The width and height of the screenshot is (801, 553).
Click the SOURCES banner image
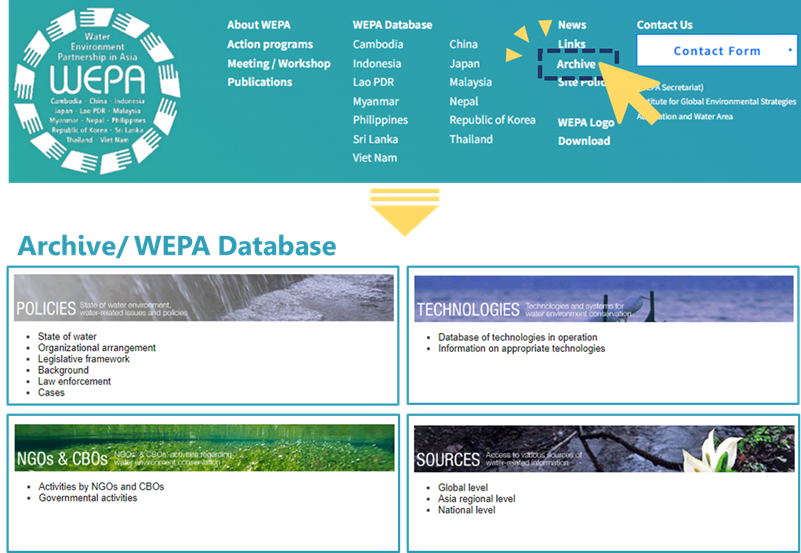604,449
